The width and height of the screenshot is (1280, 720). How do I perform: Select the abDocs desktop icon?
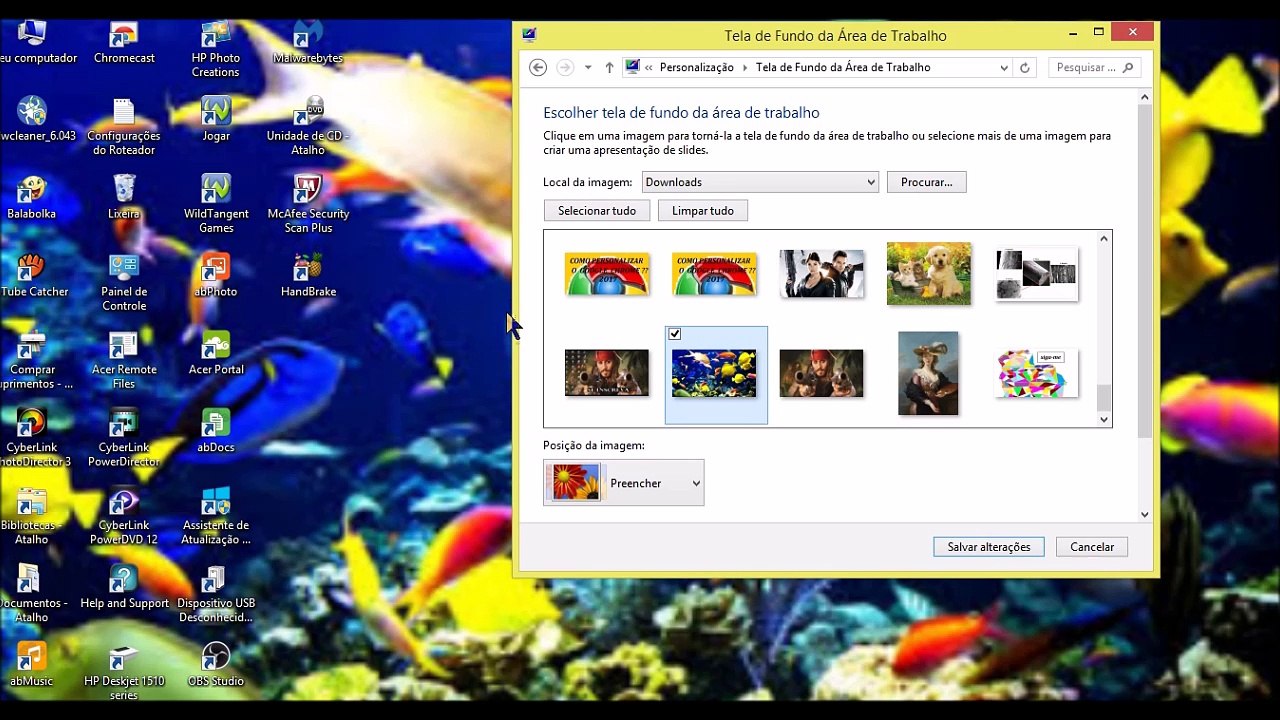click(216, 432)
